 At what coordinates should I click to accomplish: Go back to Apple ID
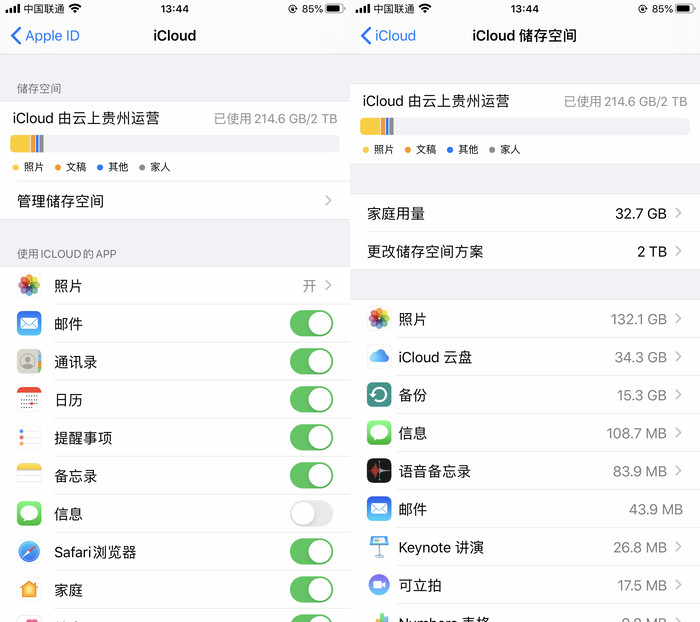(x=45, y=36)
